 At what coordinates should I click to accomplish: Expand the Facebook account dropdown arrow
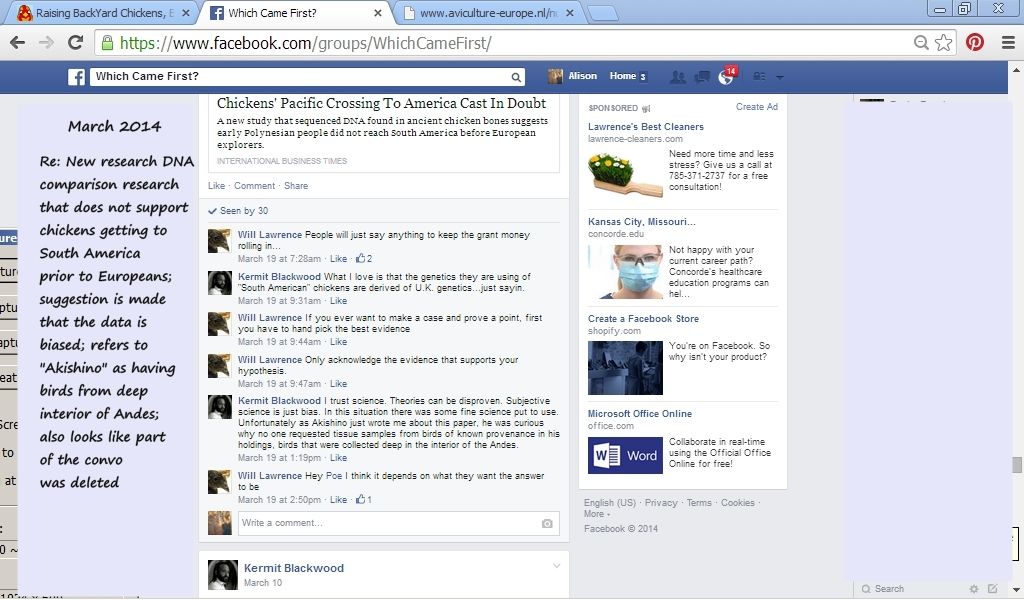[780, 77]
